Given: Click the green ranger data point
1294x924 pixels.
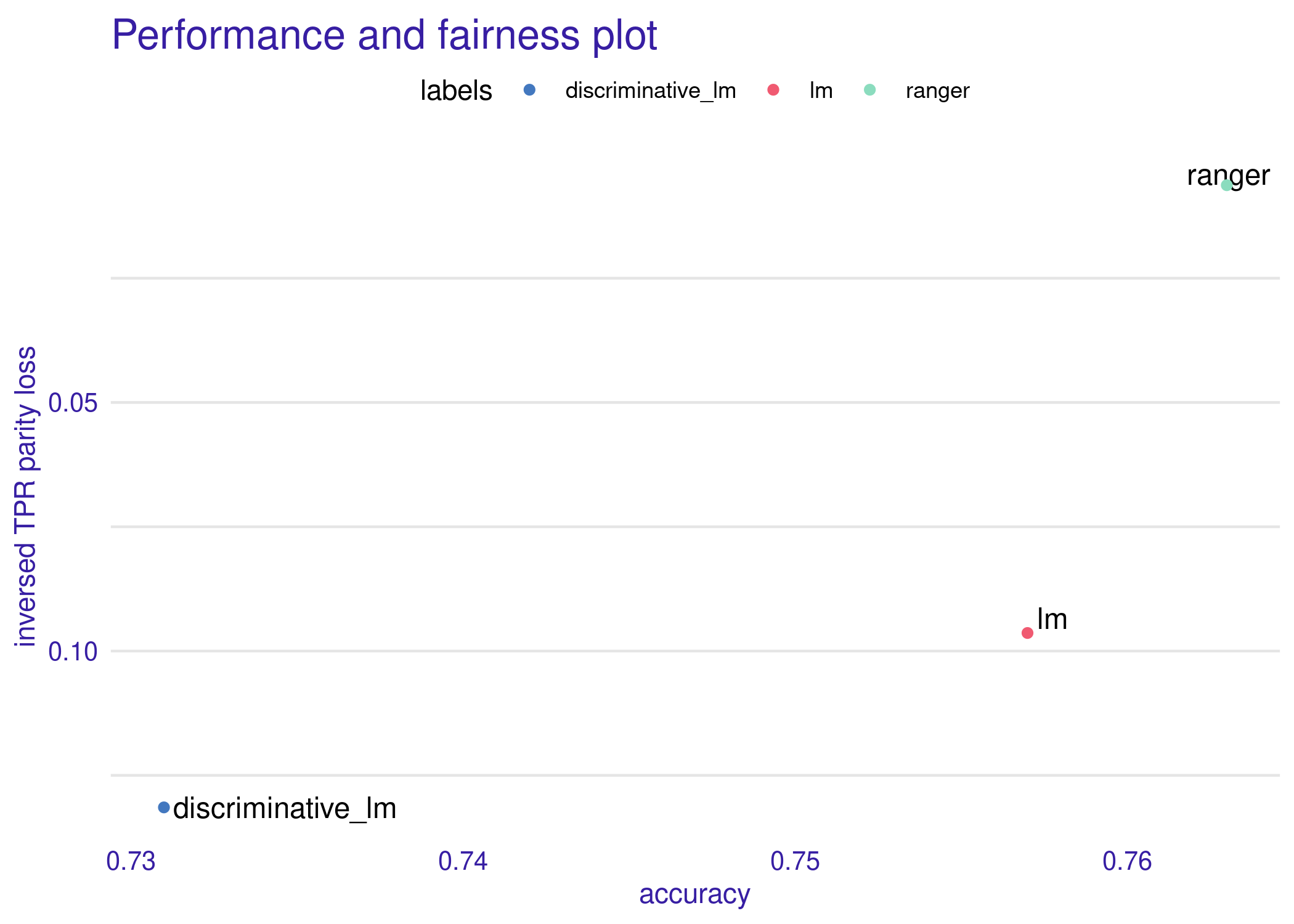Looking at the screenshot, I should [1227, 185].
